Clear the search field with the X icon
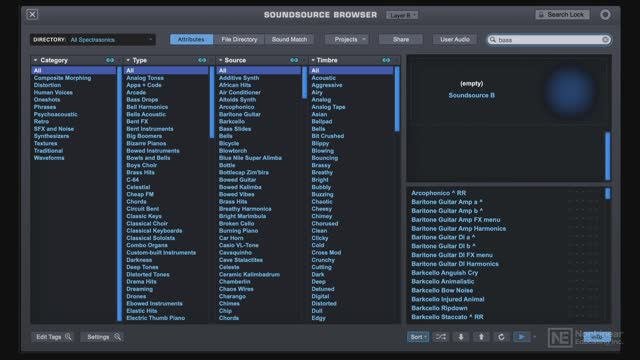Image resolution: width=640 pixels, height=360 pixels. point(606,40)
